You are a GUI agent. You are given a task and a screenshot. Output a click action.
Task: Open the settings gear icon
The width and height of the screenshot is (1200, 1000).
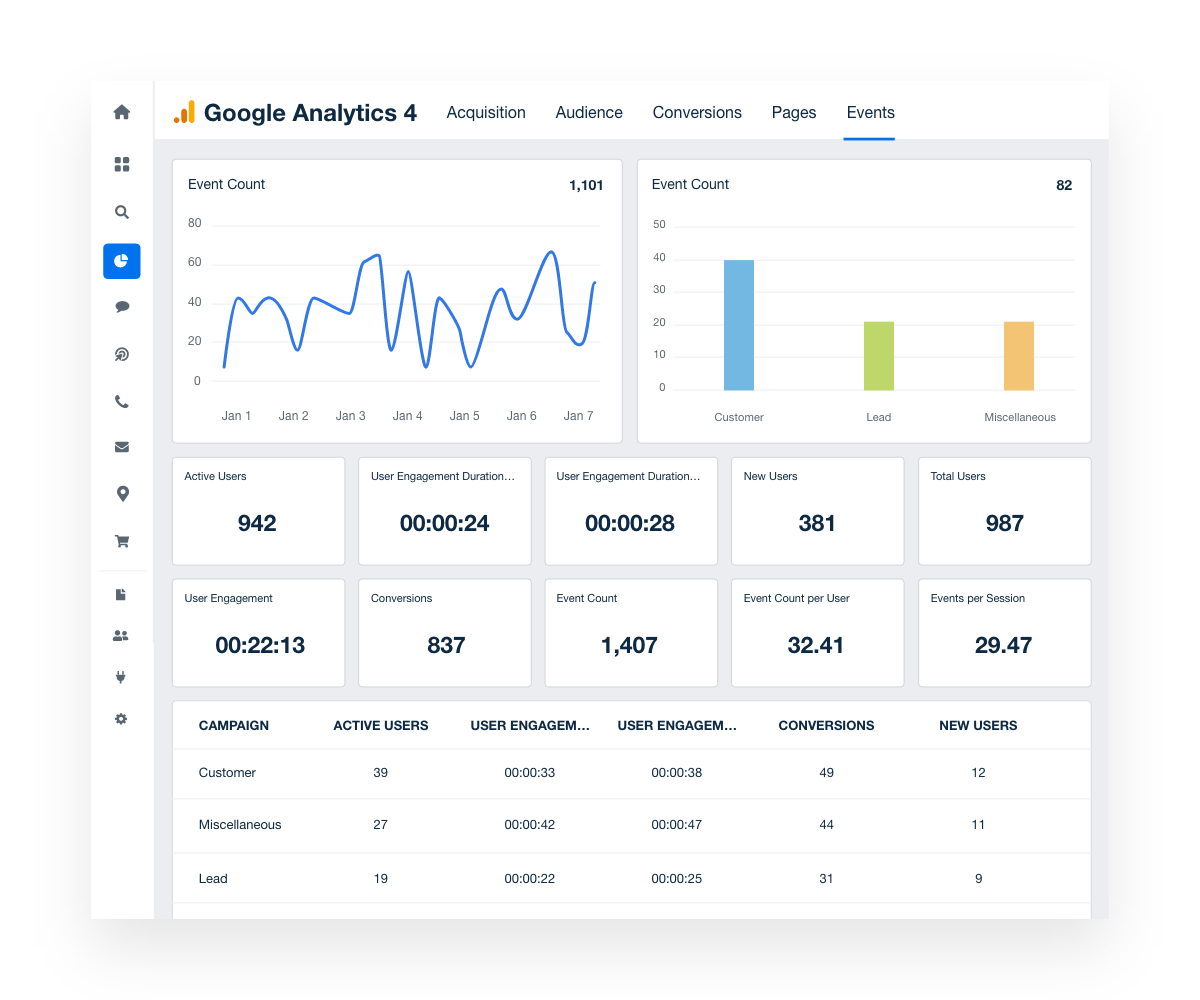tap(121, 718)
